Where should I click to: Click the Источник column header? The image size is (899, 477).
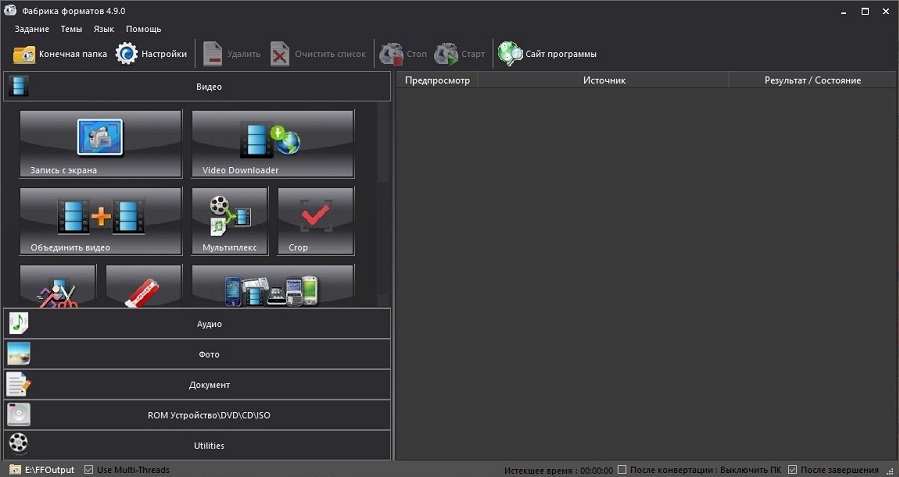pos(604,80)
